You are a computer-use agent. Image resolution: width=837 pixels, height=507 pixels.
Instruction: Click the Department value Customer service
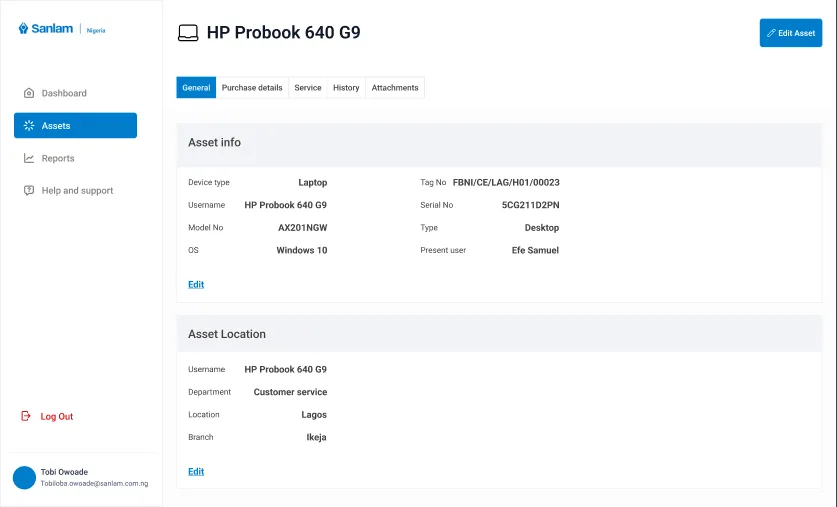click(290, 392)
